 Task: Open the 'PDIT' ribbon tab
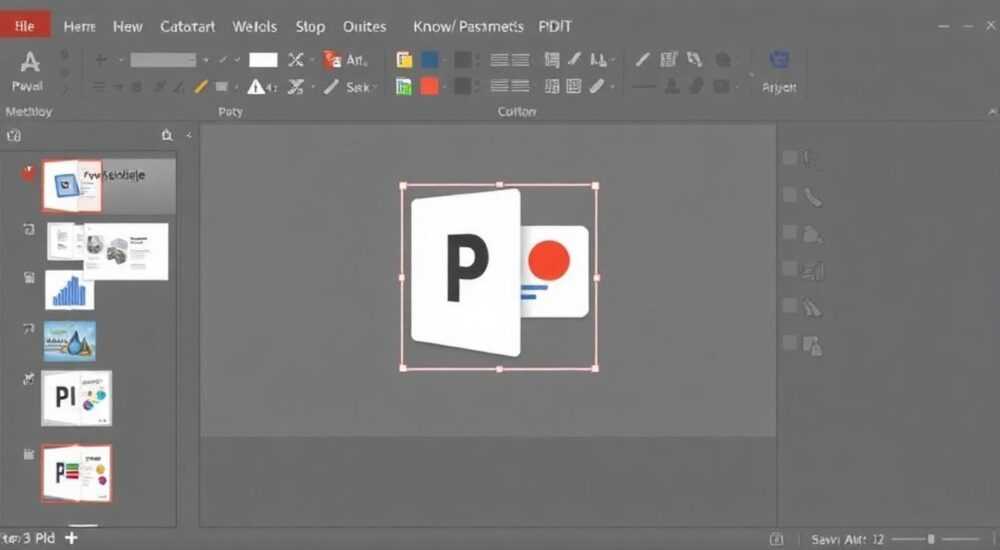point(555,27)
